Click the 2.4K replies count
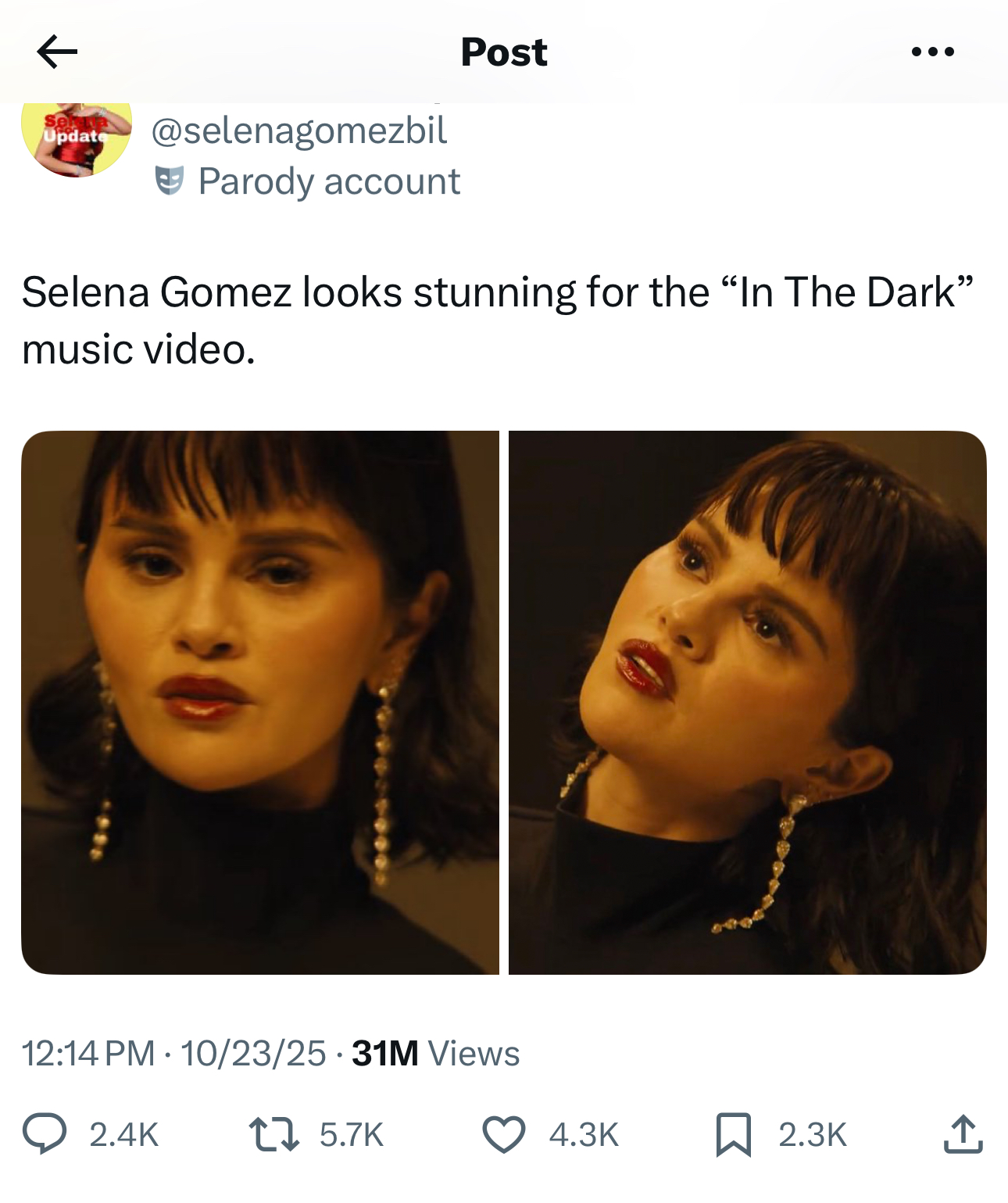The height and width of the screenshot is (1203, 1008). click(124, 1135)
